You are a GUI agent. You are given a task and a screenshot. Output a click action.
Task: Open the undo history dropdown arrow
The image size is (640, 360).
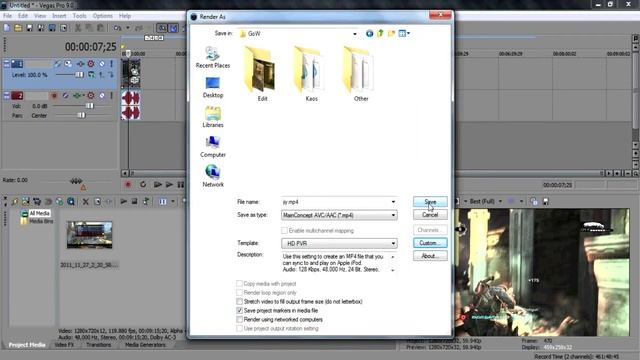coord(127,28)
